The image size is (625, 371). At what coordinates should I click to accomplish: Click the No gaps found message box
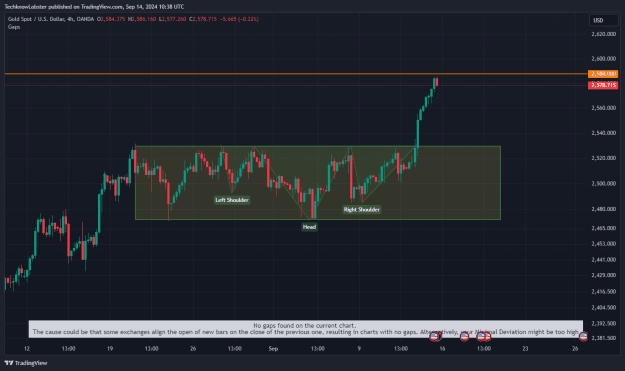(x=306, y=329)
